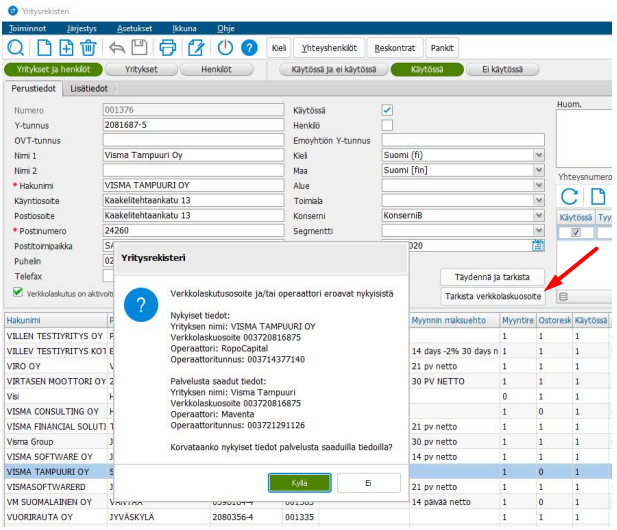Click new document icon under Yhteysnumero
Viewport: 617px width, 530px height.
click(598, 196)
